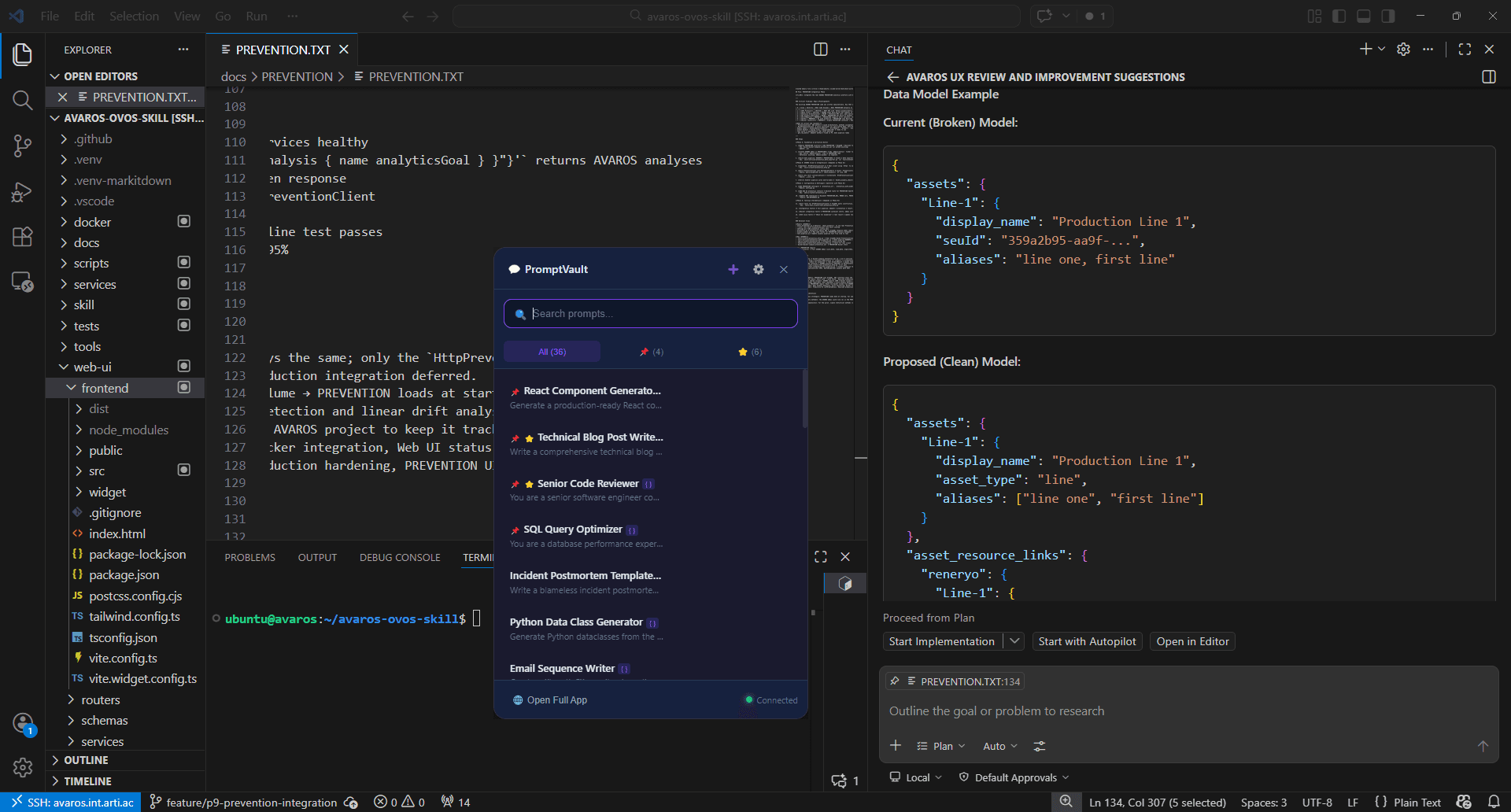Switch to the OUTPUT tab in the panel

[x=317, y=557]
